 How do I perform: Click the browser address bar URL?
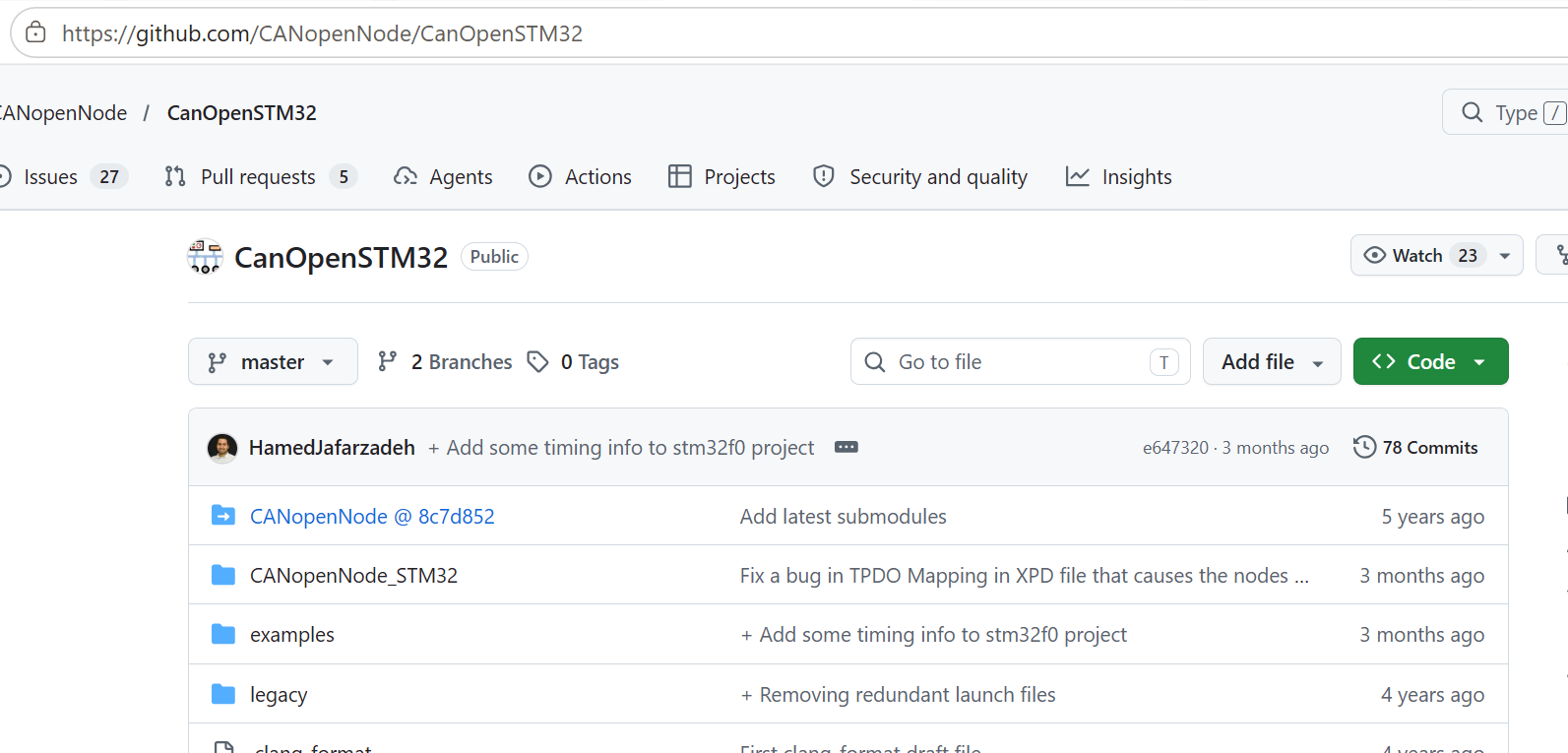pyautogui.click(x=322, y=33)
